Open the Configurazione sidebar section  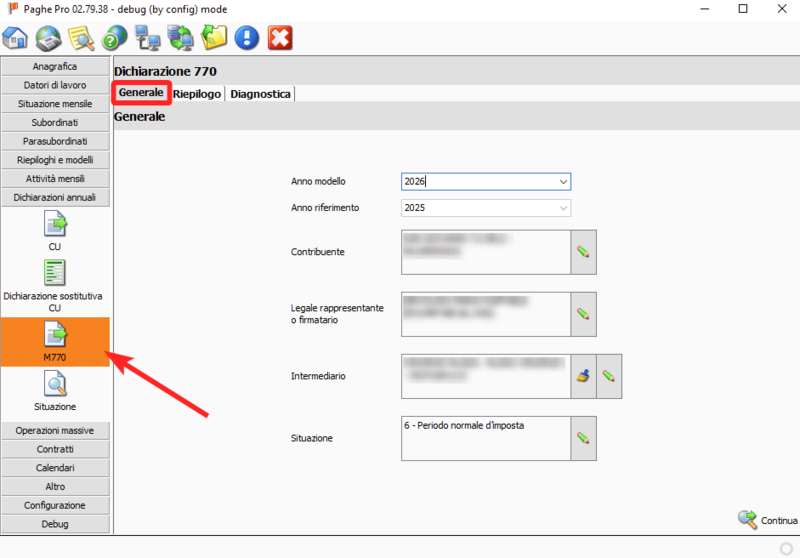(55, 505)
